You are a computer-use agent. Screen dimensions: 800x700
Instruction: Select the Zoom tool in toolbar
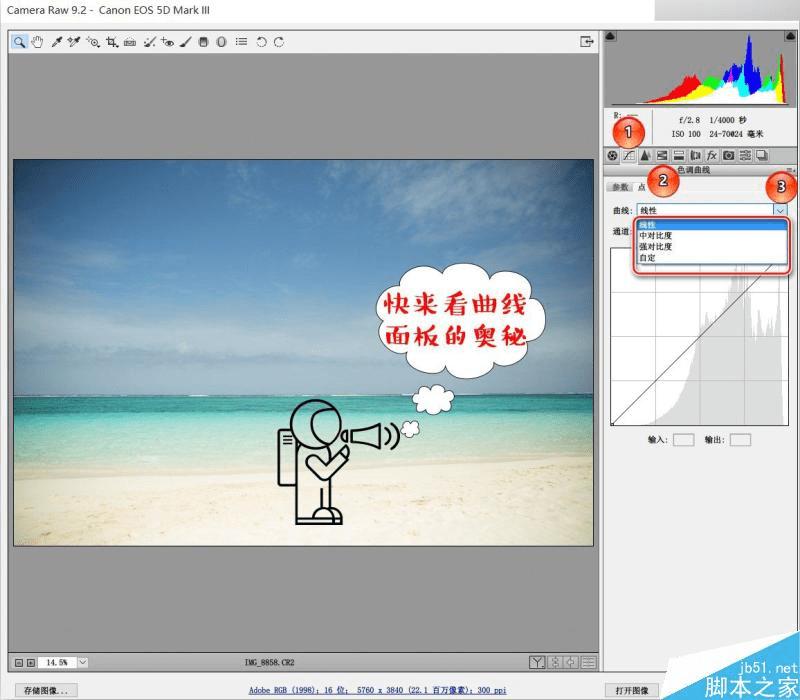click(19, 42)
